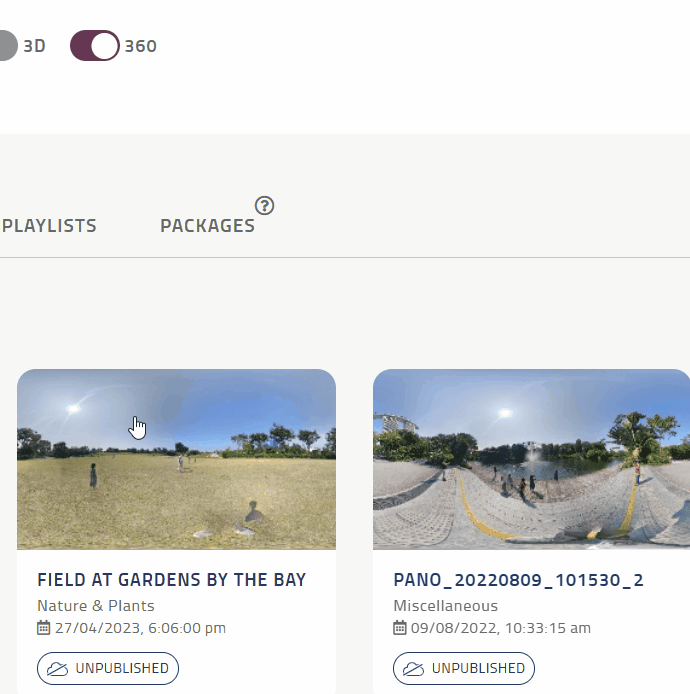The height and width of the screenshot is (694, 690).
Task: Click the Field at Gardens by the Bay title
Action: [171, 580]
